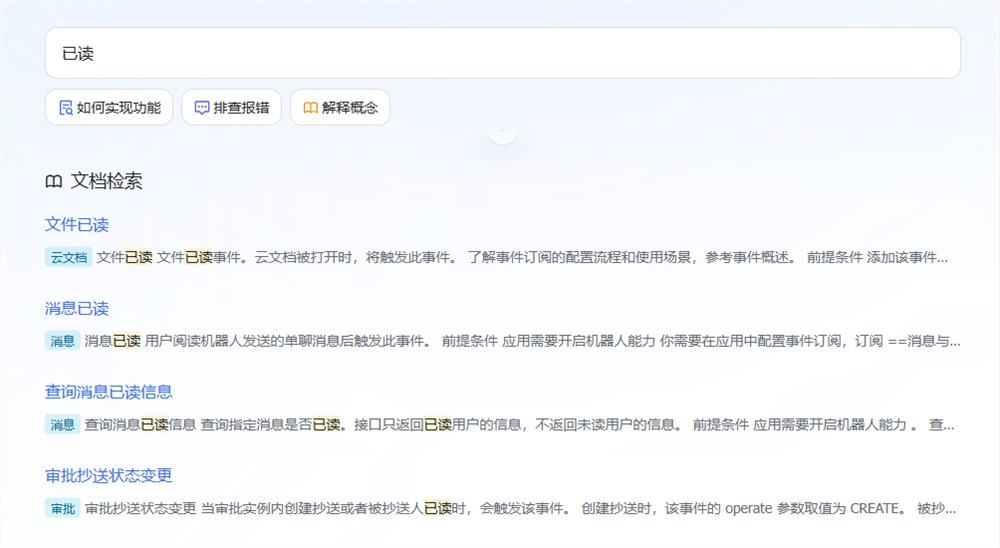
Task: Click the document-search icon in 如何实现功能
Action: tap(66, 108)
